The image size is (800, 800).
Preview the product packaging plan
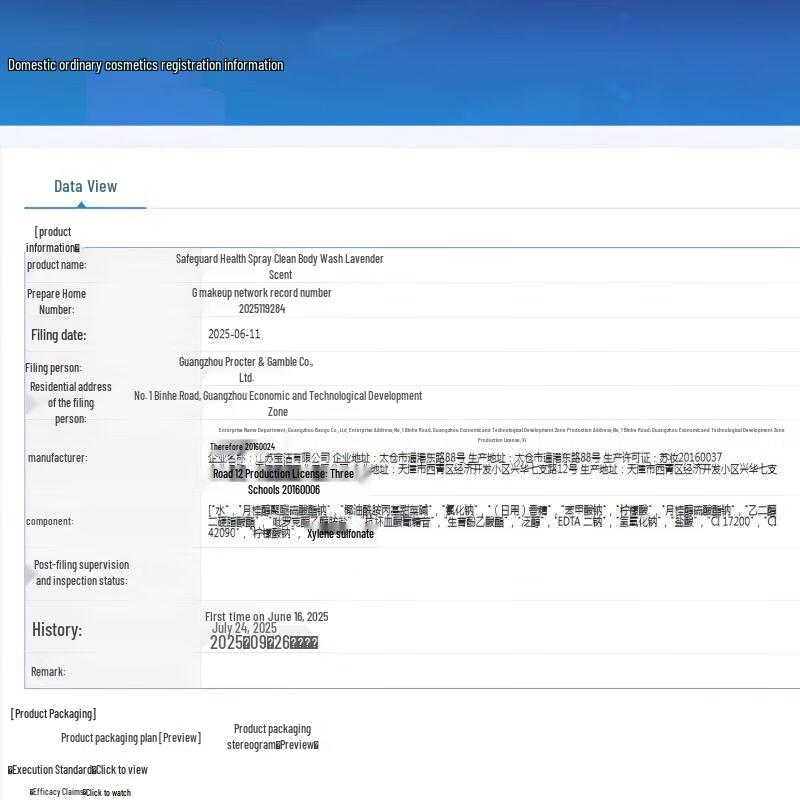[x=130, y=738]
